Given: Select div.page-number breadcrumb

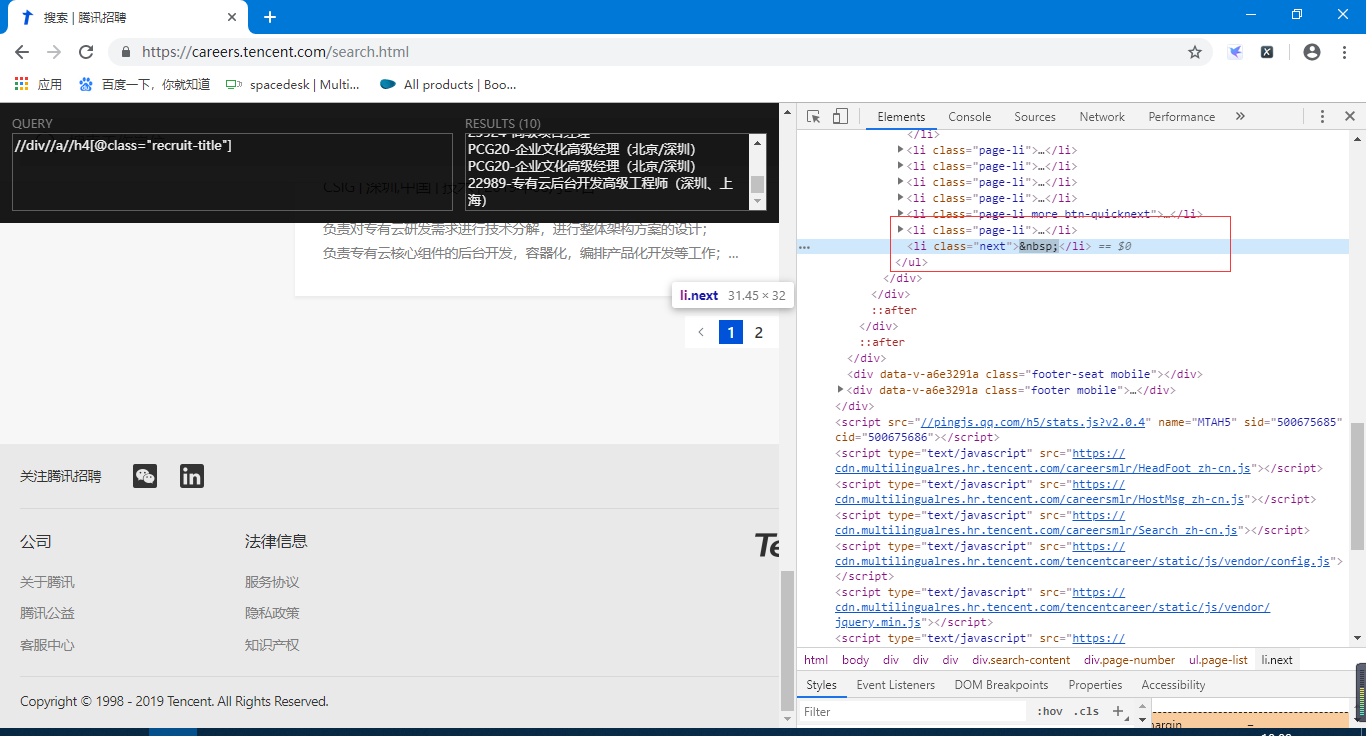Looking at the screenshot, I should [1129, 660].
